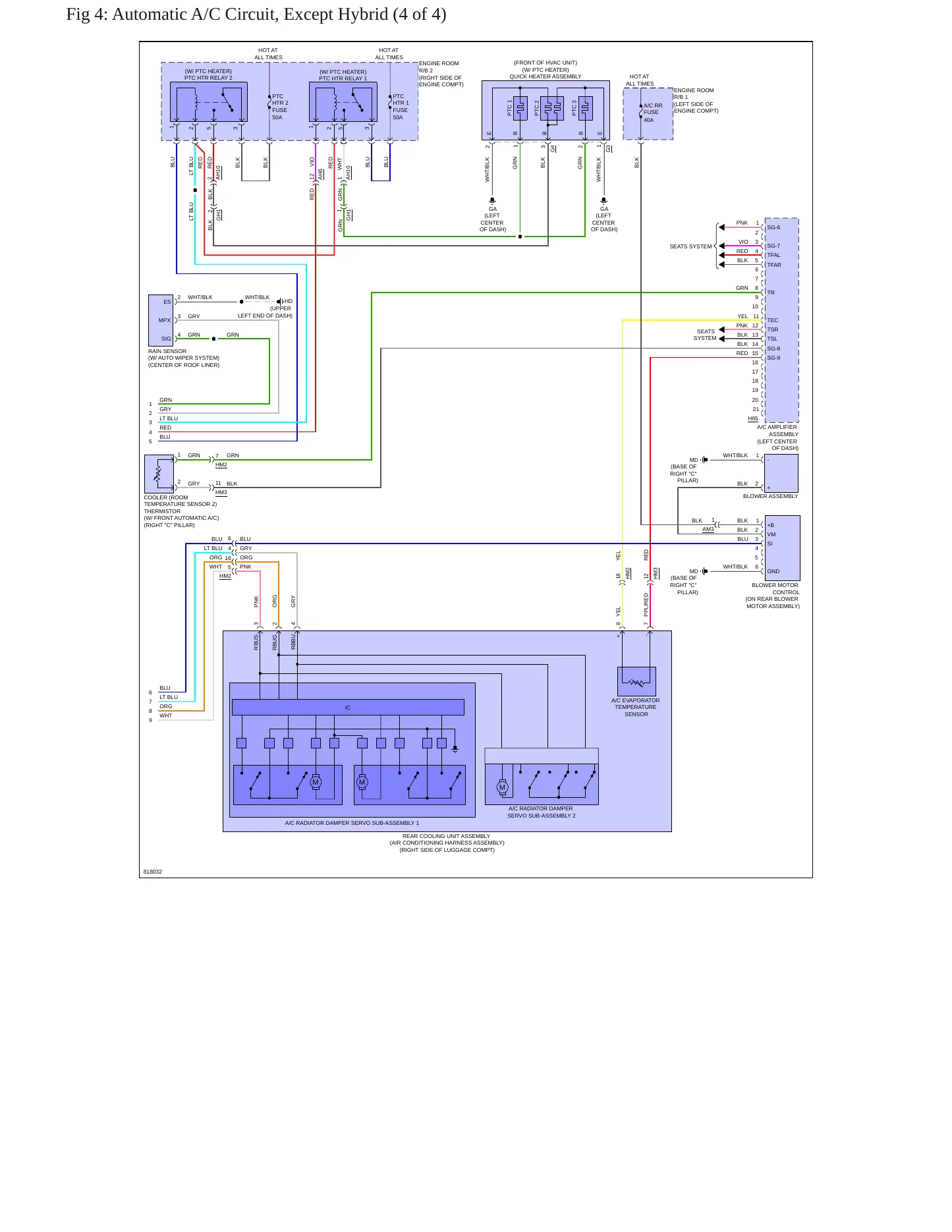Image resolution: width=952 pixels, height=1232 pixels.
Task: Click the 'TSL' terminal label
Action: coord(772,339)
